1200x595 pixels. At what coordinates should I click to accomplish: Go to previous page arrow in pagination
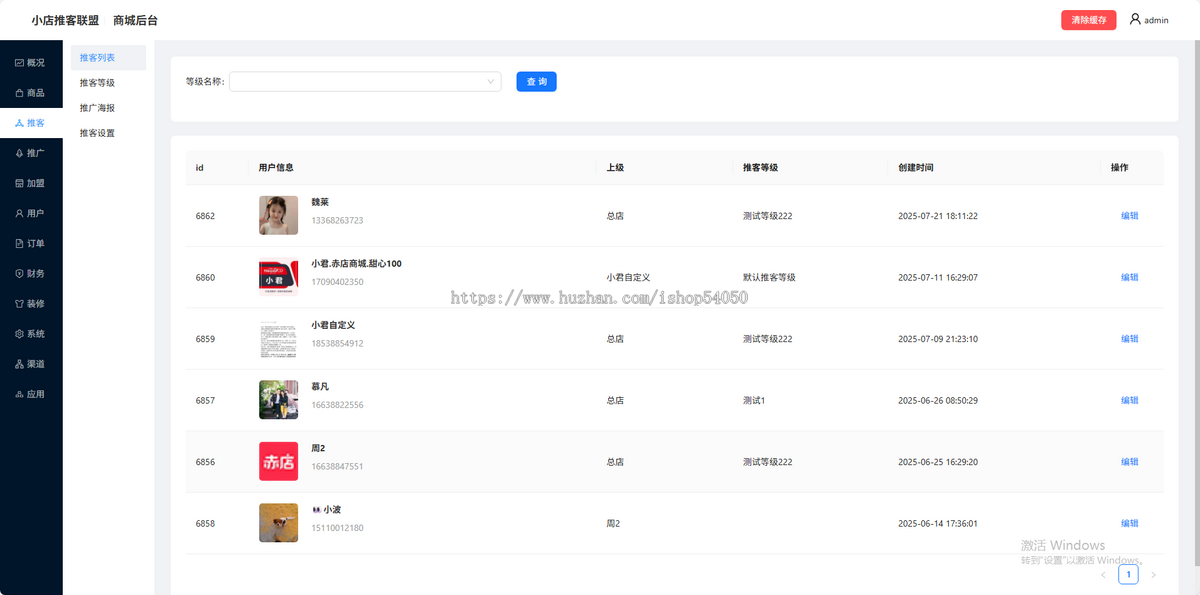pos(1103,575)
